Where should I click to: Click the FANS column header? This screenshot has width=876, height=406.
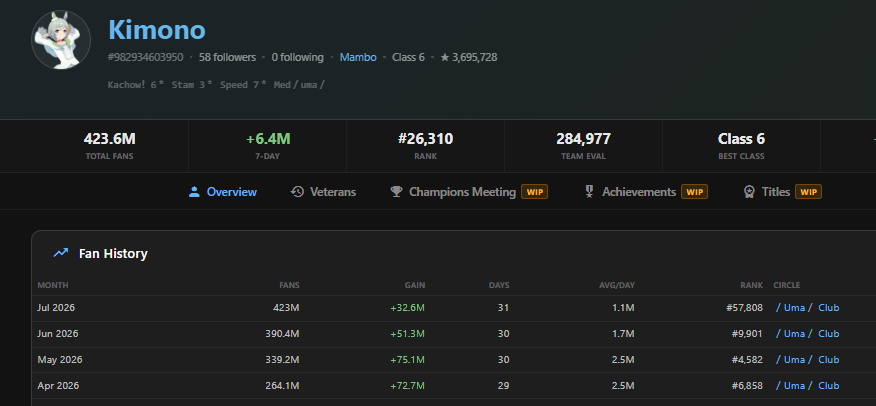click(289, 285)
